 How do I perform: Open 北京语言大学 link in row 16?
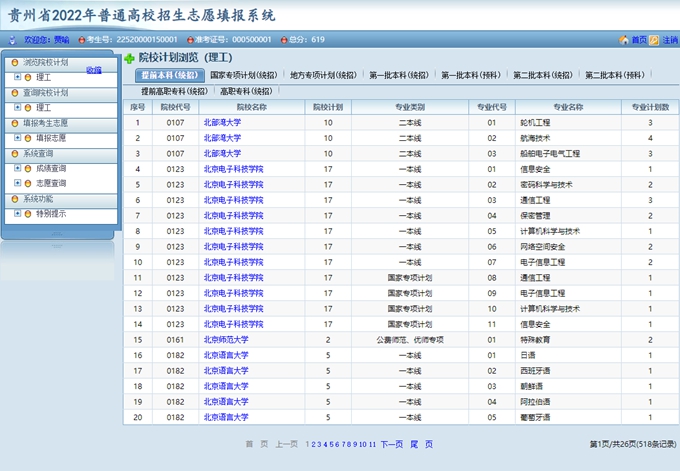[226, 356]
